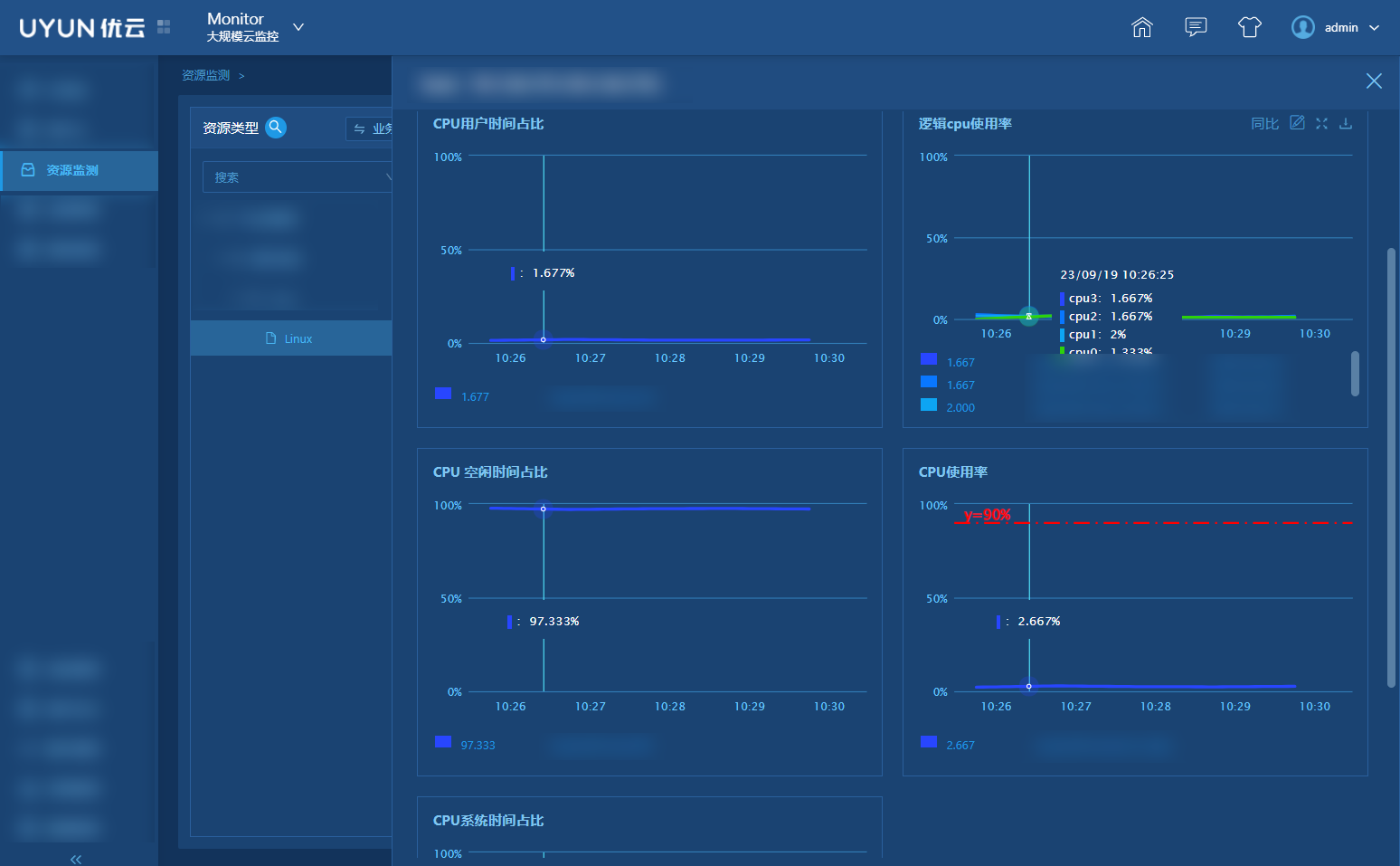Viewport: 1400px width, 866px height.
Task: Click the data point on CPU使用率 line
Action: point(1029,686)
